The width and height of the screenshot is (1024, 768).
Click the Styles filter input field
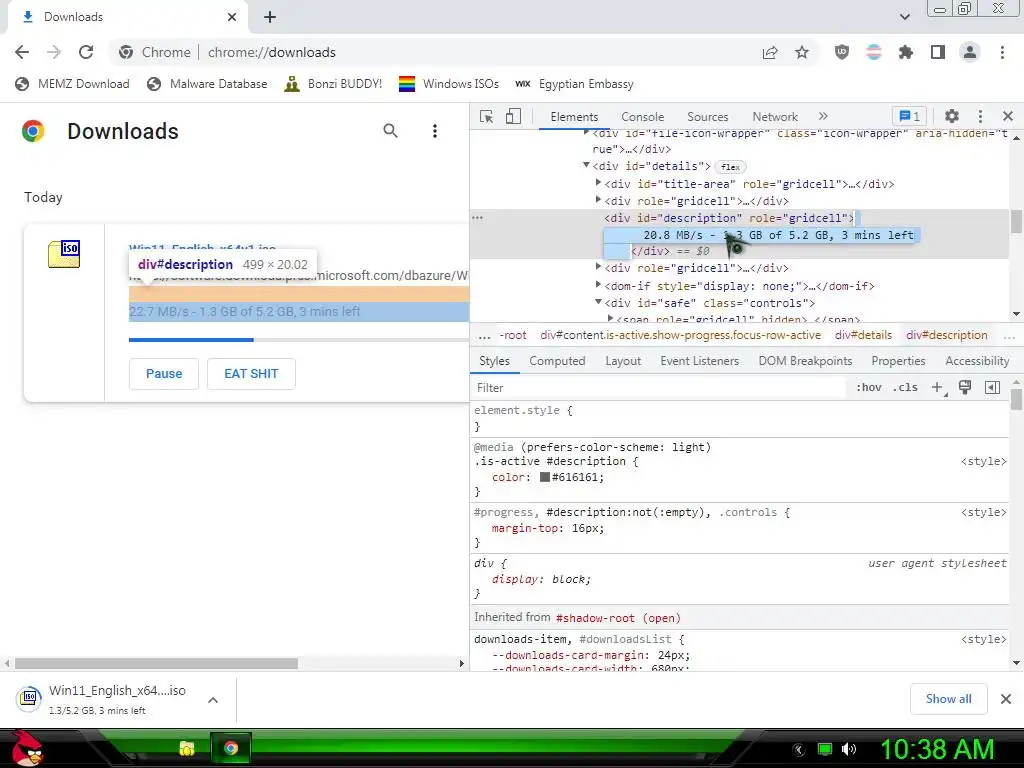(660, 388)
